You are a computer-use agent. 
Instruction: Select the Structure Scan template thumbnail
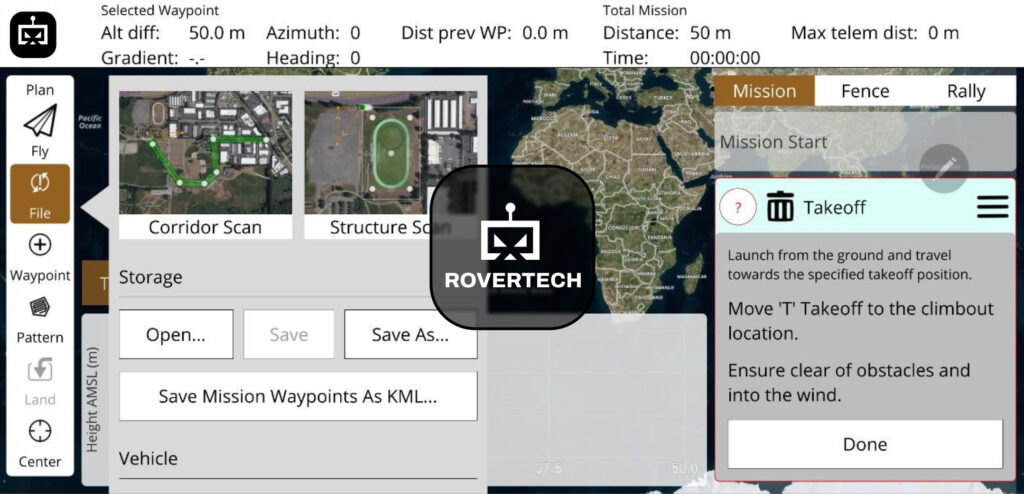391,165
